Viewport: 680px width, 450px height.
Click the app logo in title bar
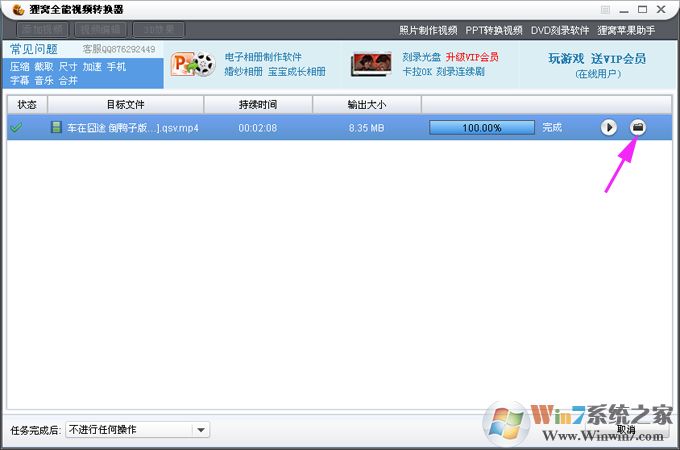18,9
